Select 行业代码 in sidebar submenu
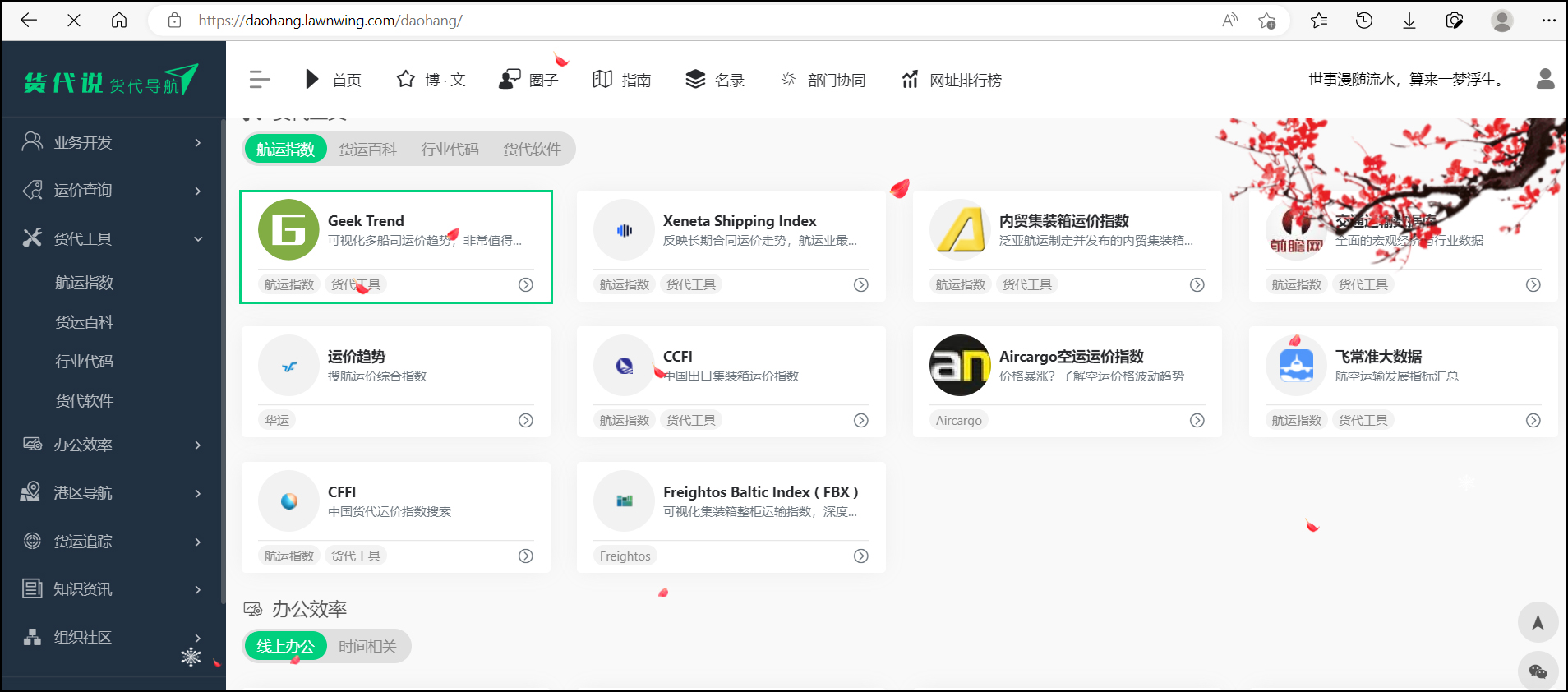This screenshot has height=692, width=1568. 84,362
